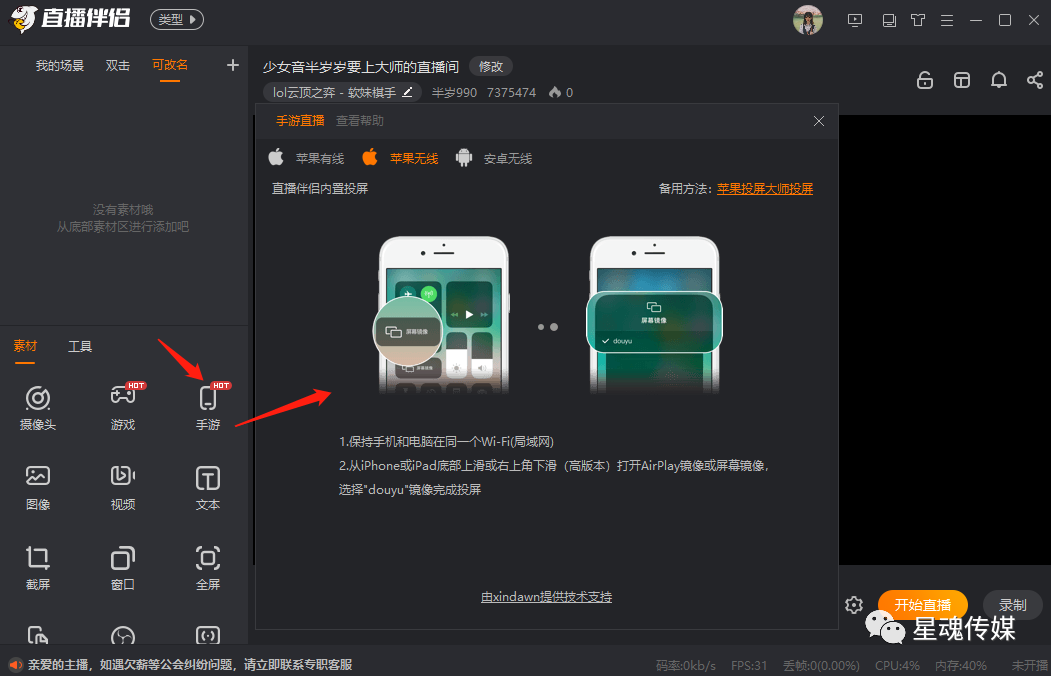Click the share icon
Viewport: 1051px width, 676px height.
(x=1035, y=80)
